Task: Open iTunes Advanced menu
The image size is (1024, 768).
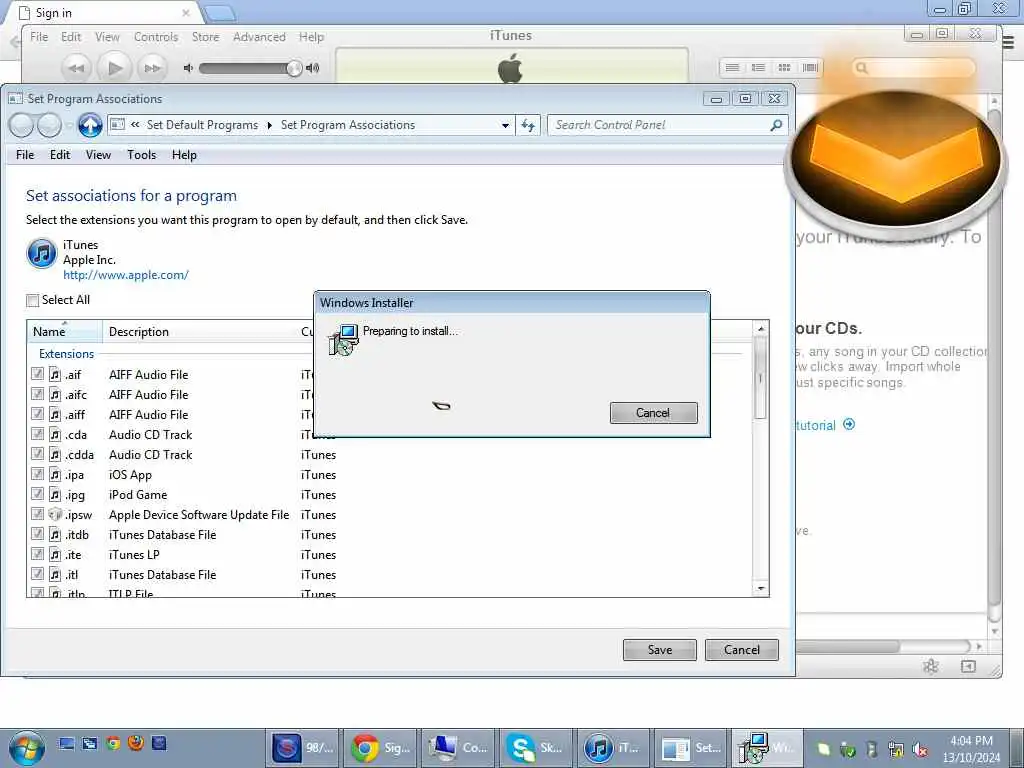Action: 259,37
